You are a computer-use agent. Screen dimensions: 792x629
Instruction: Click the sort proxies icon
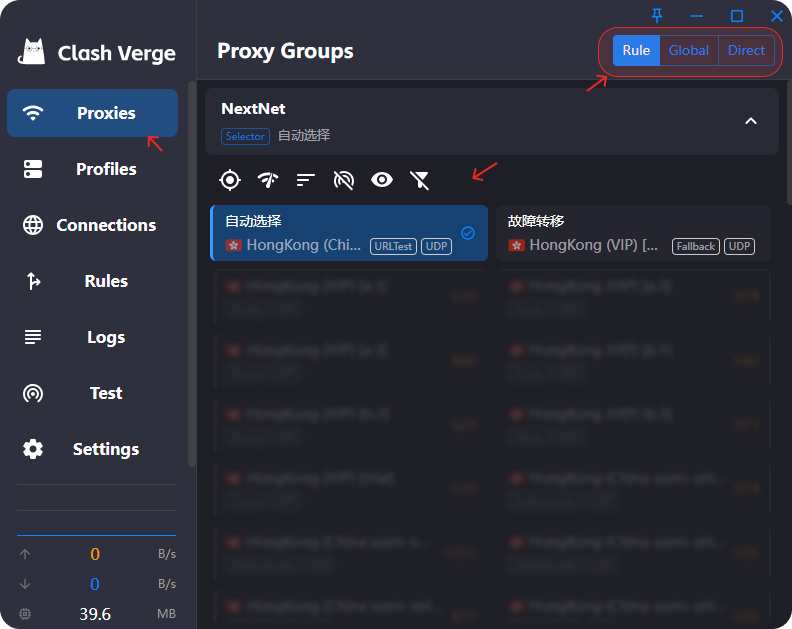pos(306,180)
